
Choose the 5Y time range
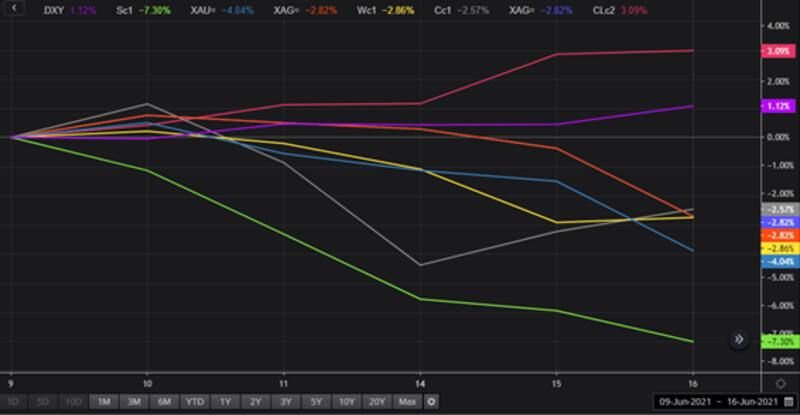(314, 401)
